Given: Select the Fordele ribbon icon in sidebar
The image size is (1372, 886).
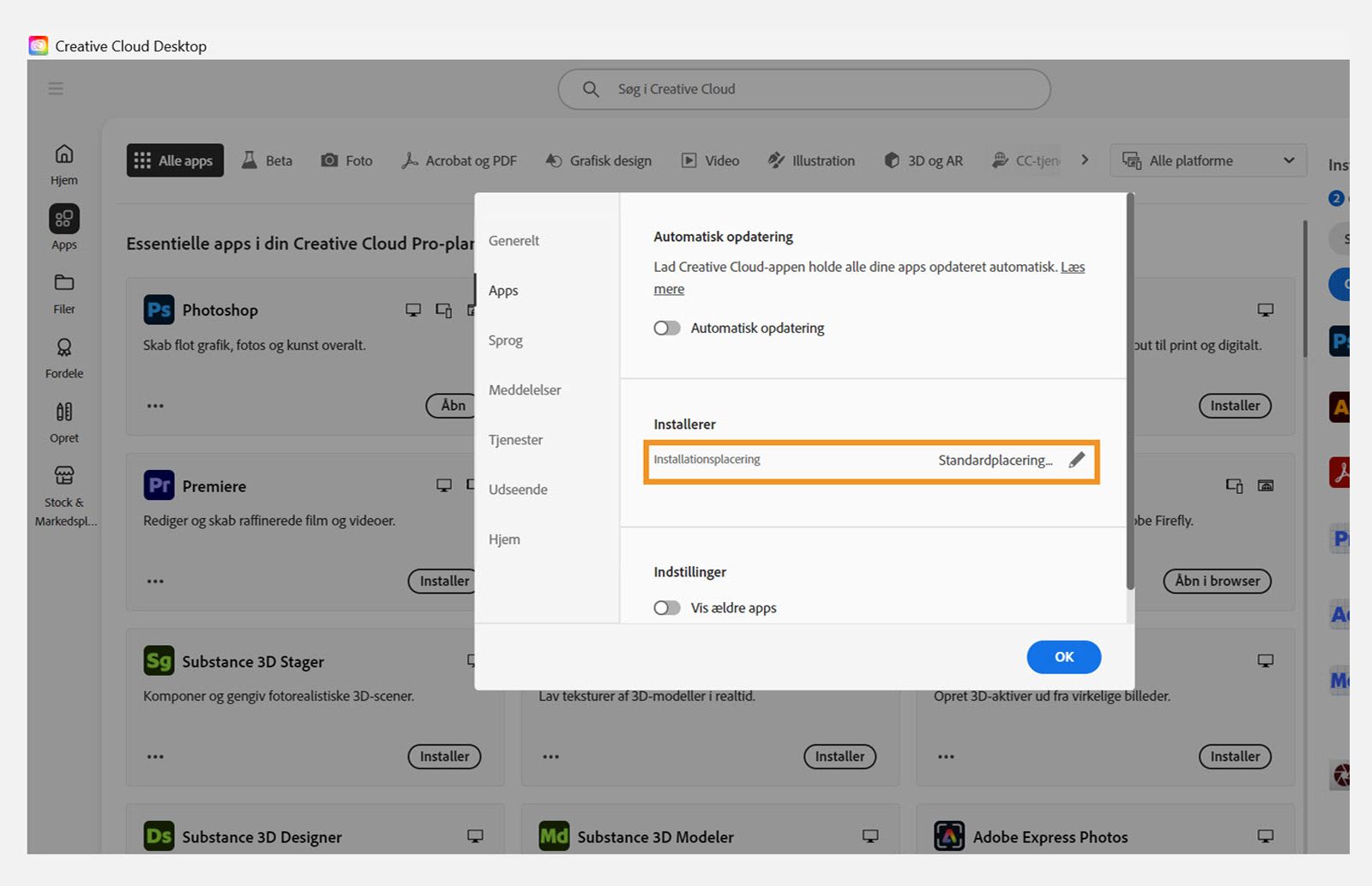Looking at the screenshot, I should 64,347.
